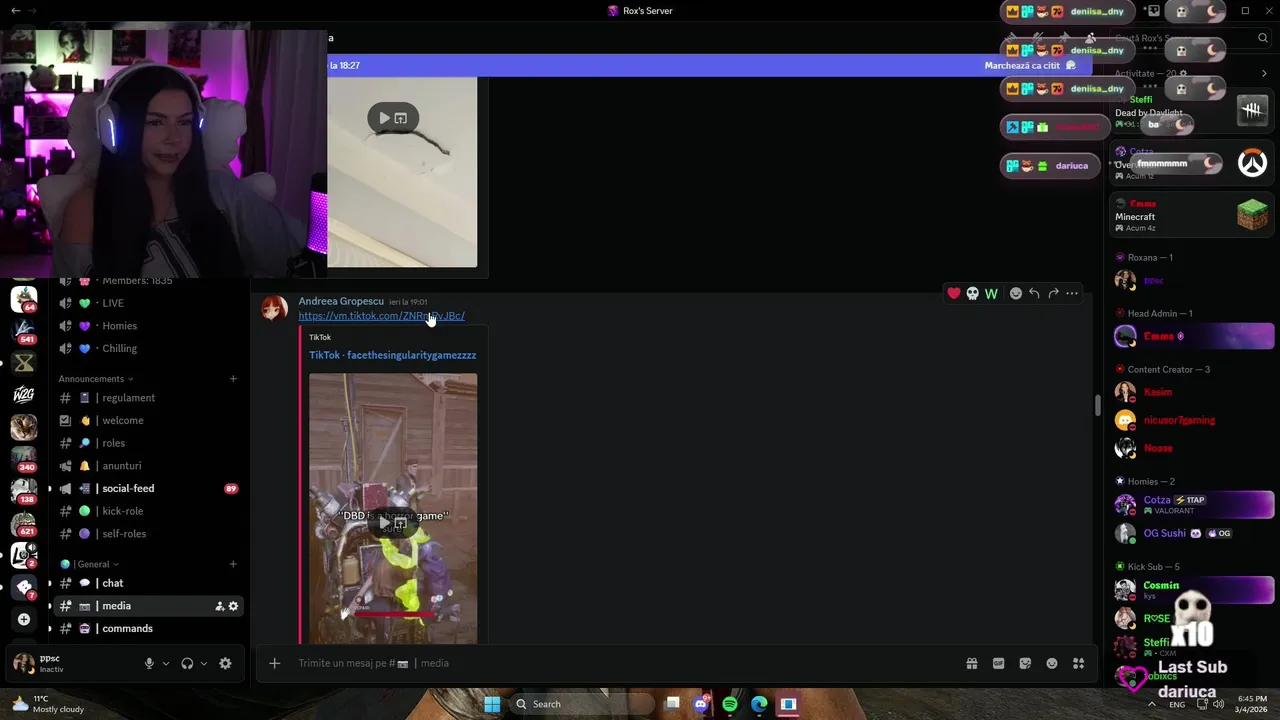The width and height of the screenshot is (1280, 720).
Task: Open microphone input options arrow
Action: 166,663
